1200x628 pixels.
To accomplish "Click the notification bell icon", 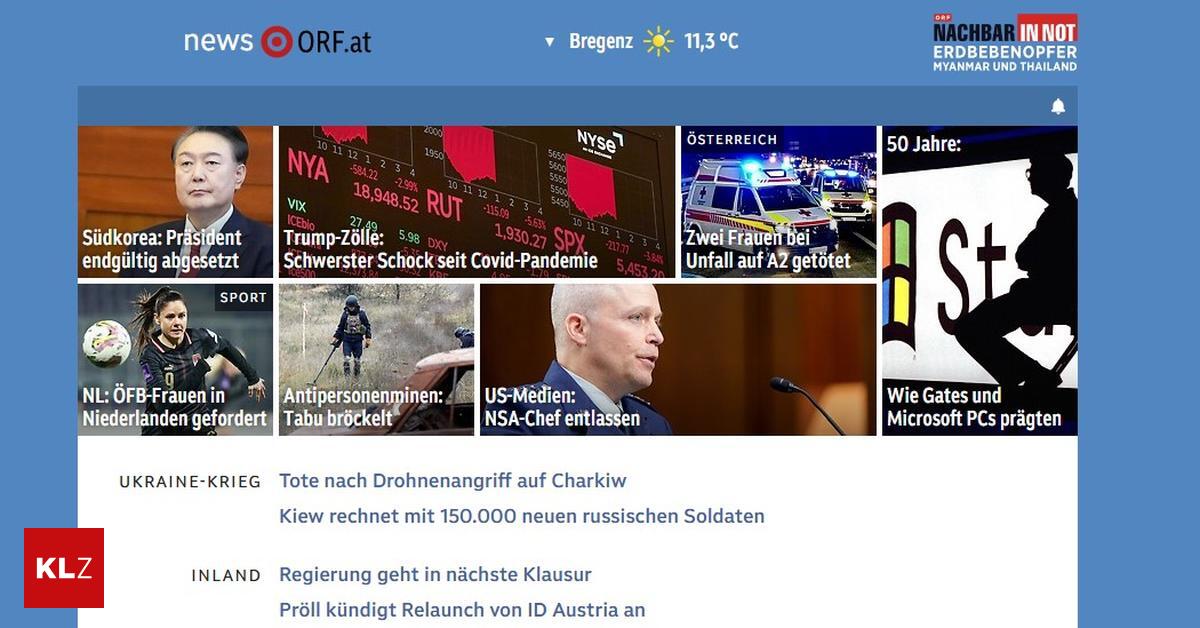I will 1058,106.
